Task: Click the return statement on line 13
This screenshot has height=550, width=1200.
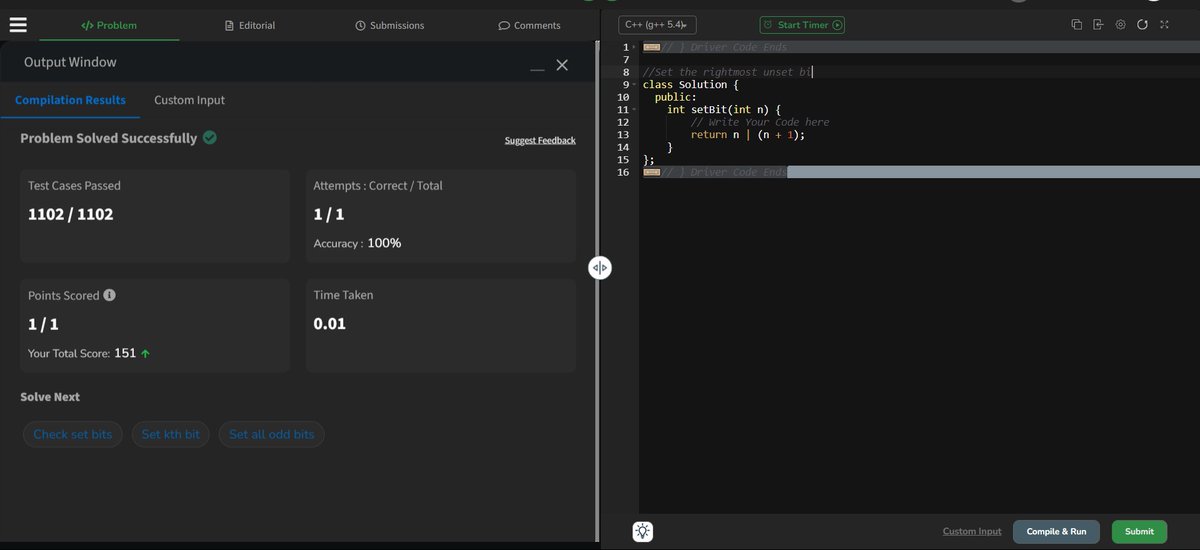Action: coord(747,134)
